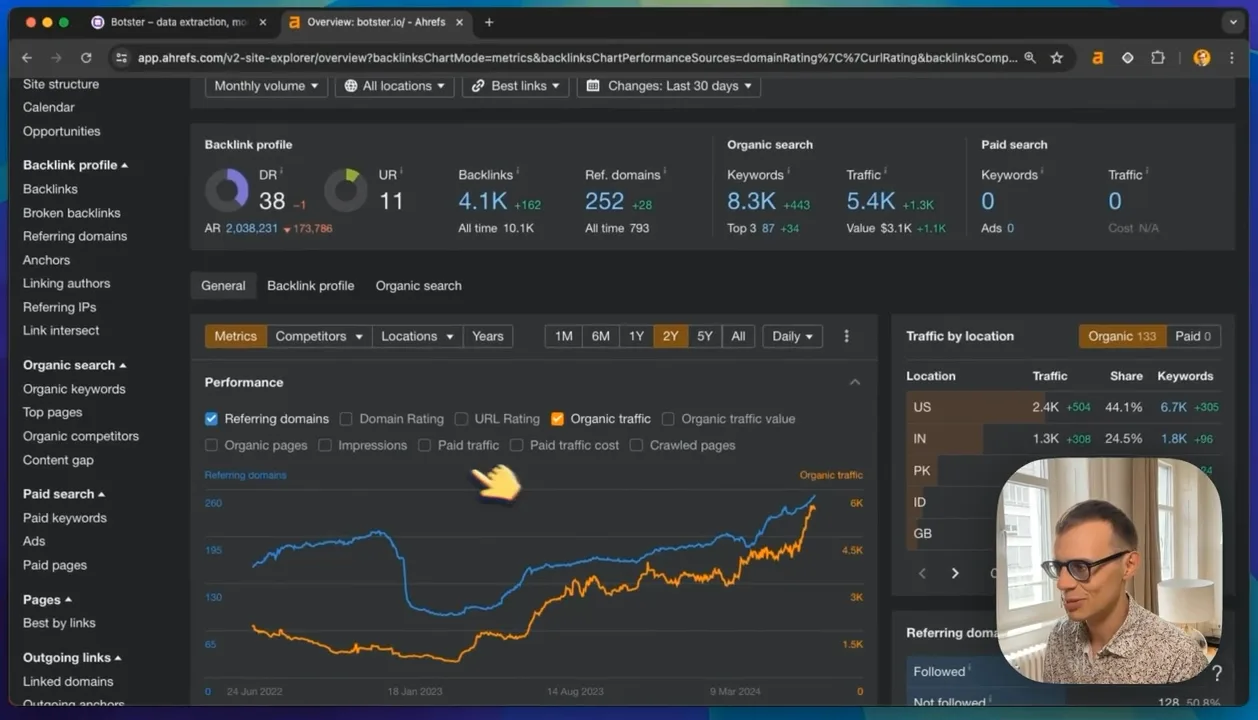Open the Ahrefs extension icon in toolbar
The width and height of the screenshot is (1258, 720).
pos(1097,58)
